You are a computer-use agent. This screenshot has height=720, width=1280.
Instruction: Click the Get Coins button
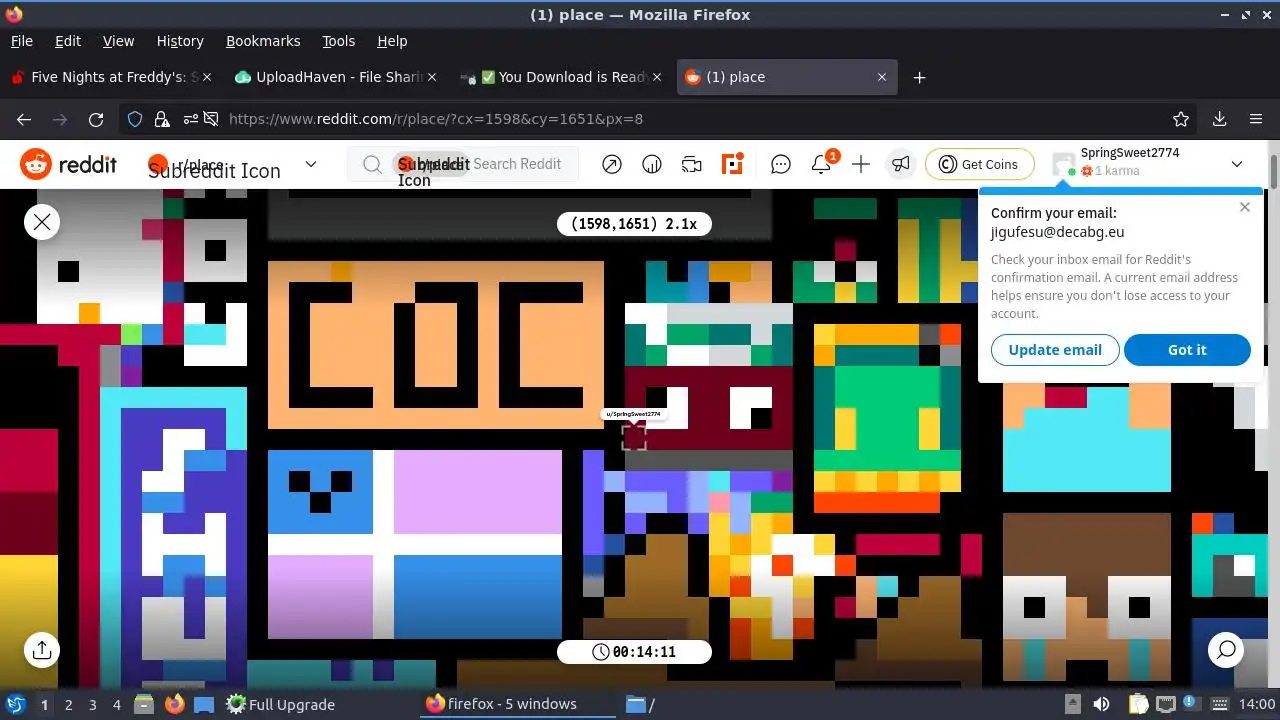coord(979,164)
